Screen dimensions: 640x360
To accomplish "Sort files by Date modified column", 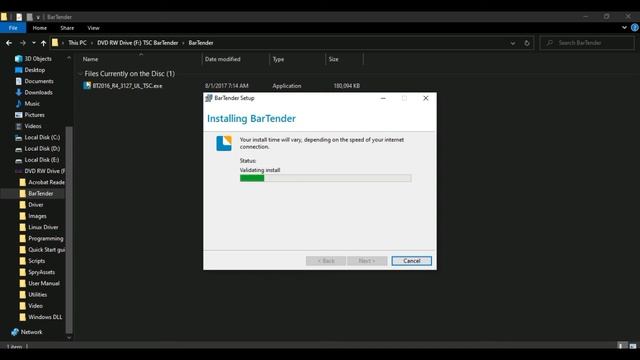I will tap(222, 59).
